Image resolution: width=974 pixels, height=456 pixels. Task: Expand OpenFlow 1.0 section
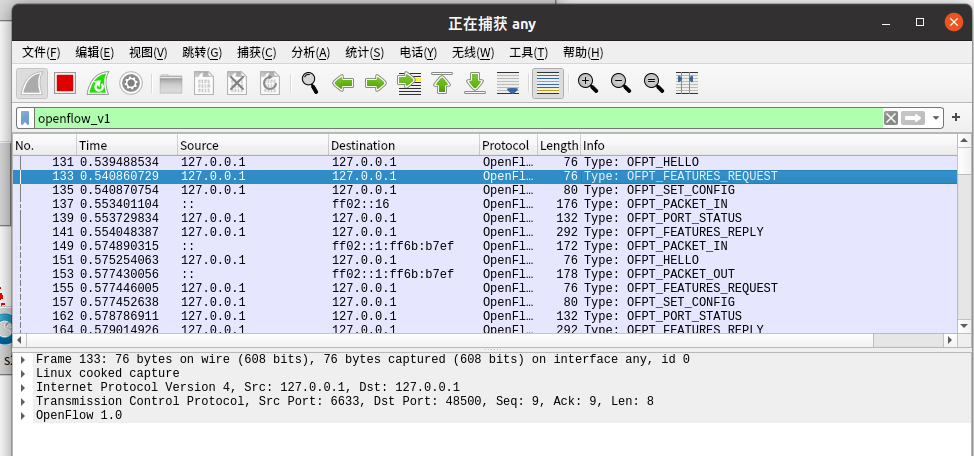tap(23, 416)
